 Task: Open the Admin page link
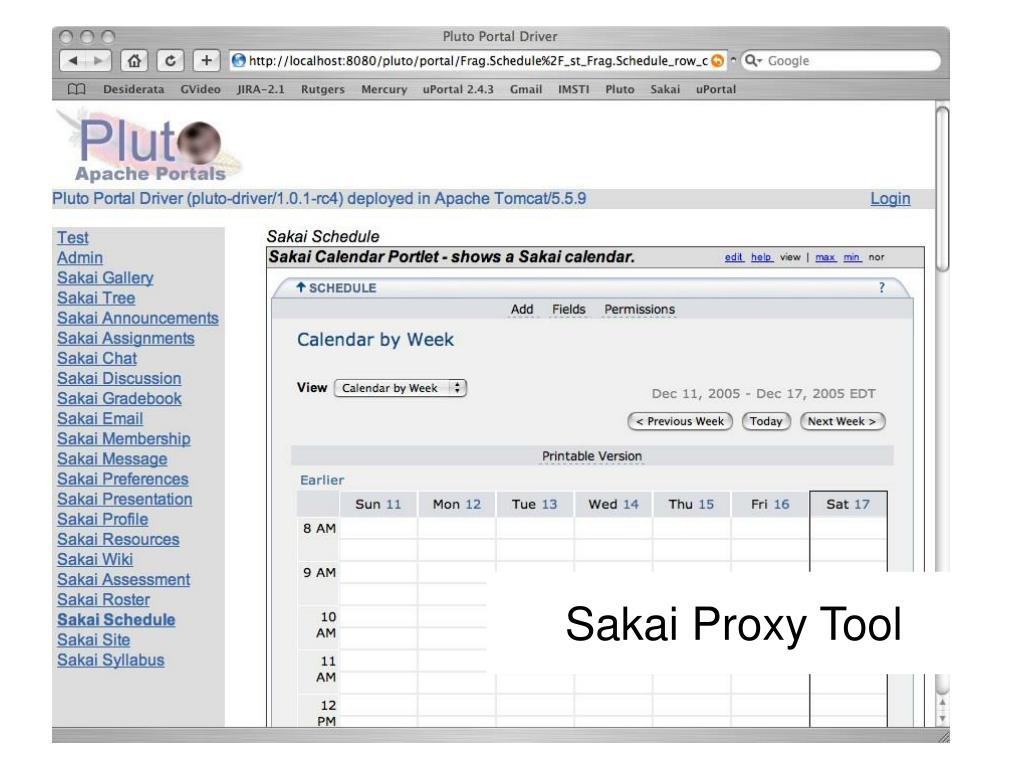[80, 258]
